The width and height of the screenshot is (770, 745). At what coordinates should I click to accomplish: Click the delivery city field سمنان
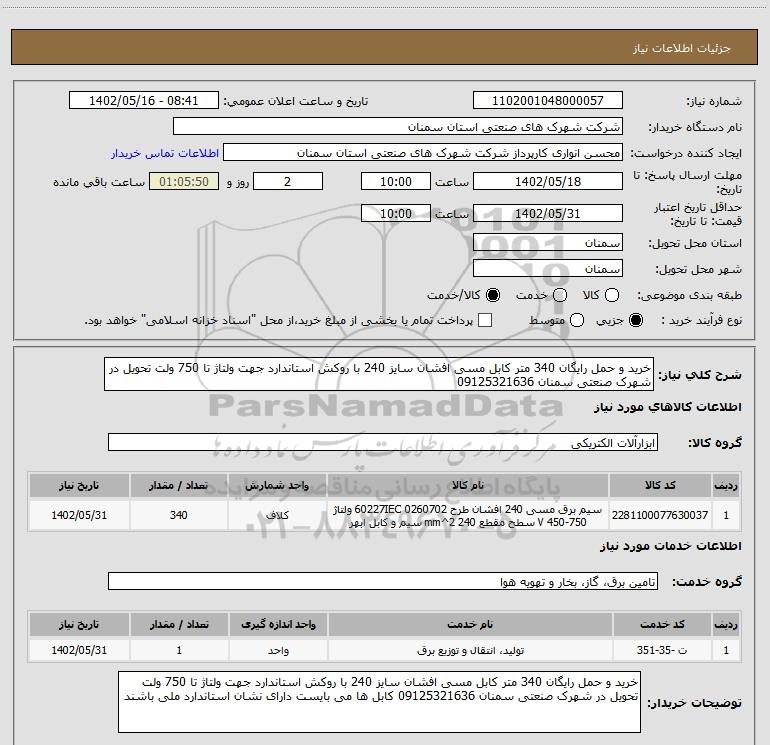tap(548, 268)
